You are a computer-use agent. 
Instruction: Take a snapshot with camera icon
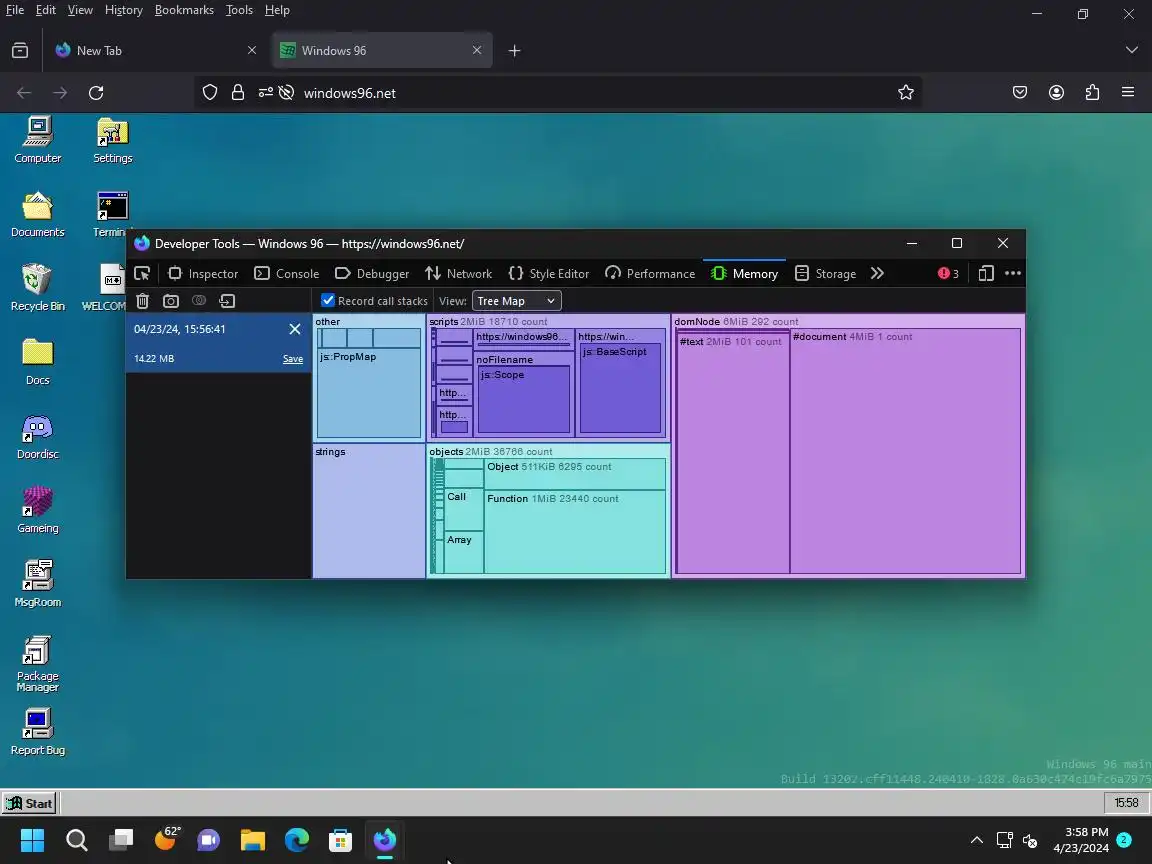click(170, 300)
